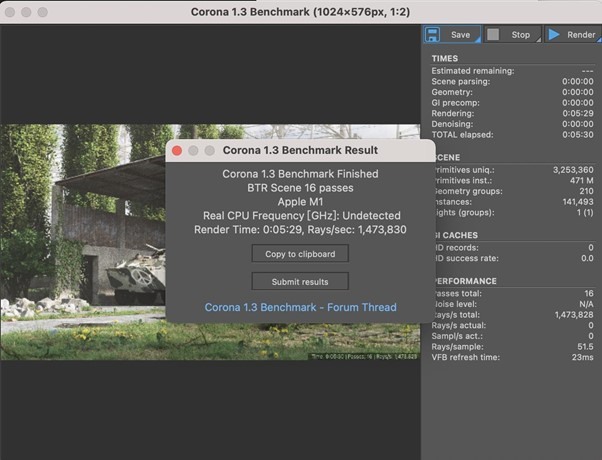The height and width of the screenshot is (460, 602).
Task: Click Noise level value N/A
Action: tap(586, 304)
